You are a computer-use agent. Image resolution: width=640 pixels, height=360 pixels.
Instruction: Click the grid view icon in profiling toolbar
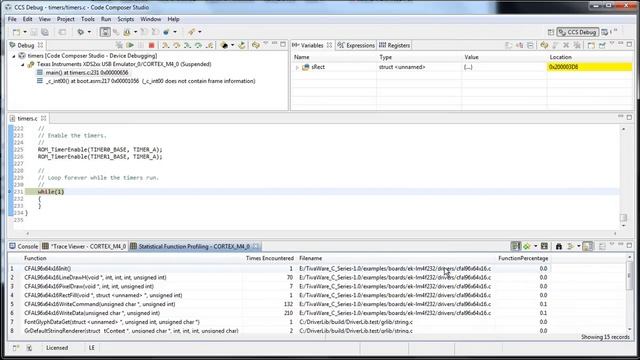pyautogui.click(x=544, y=246)
